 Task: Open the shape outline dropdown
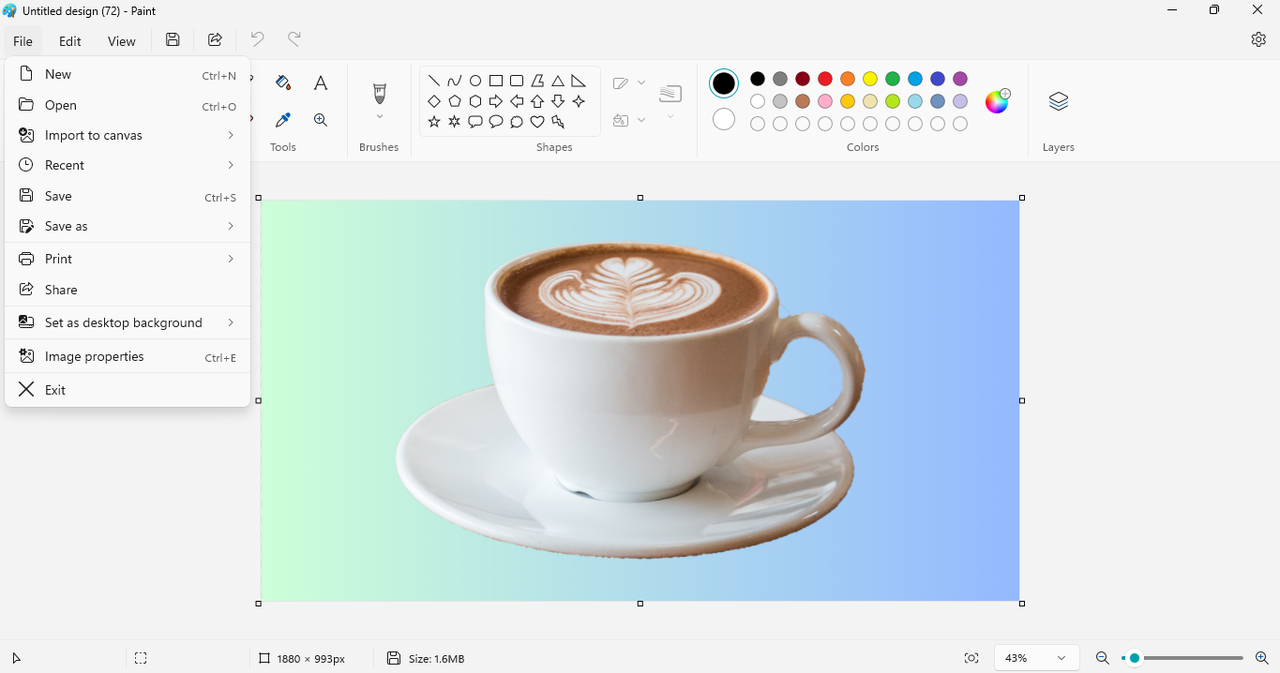[x=641, y=83]
